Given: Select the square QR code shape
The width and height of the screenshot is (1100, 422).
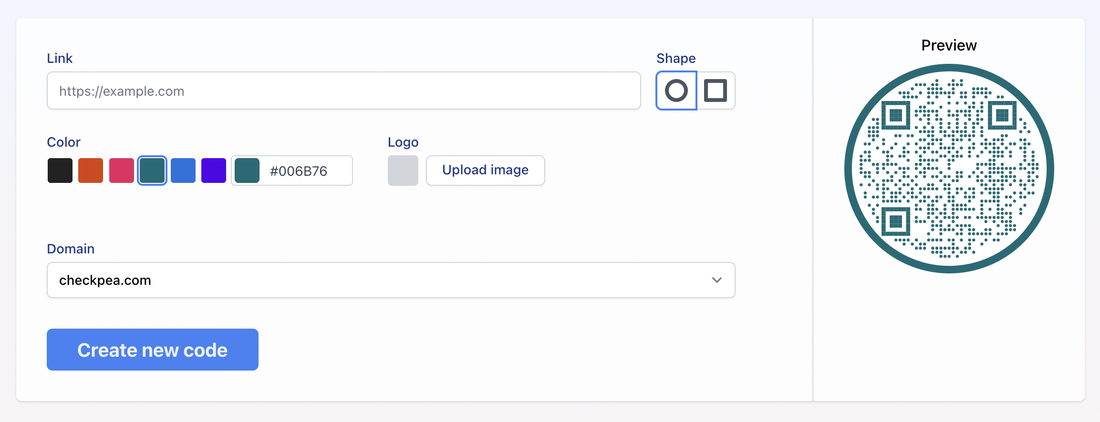Looking at the screenshot, I should [715, 91].
